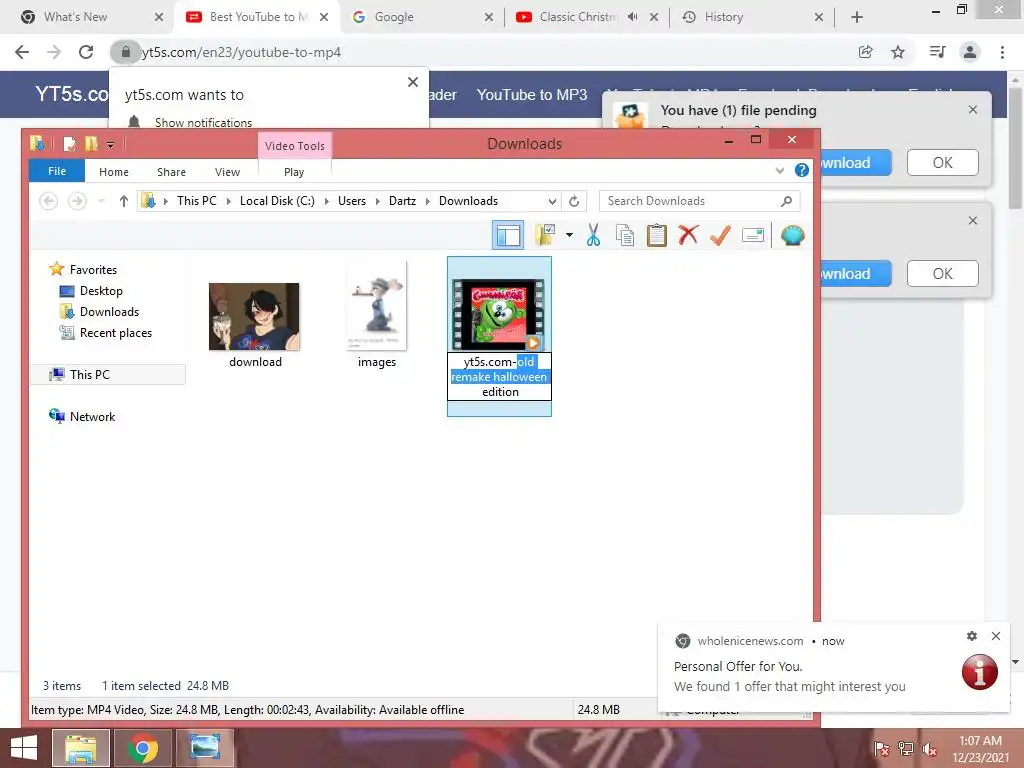
Task: Click Explorer Forward navigation arrow
Action: pos(77,201)
